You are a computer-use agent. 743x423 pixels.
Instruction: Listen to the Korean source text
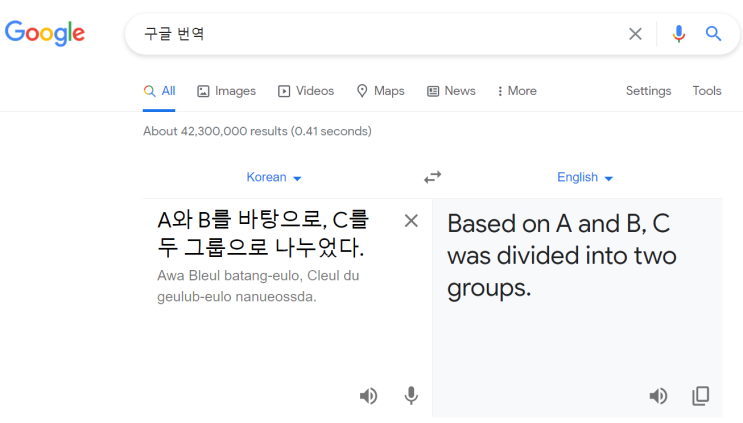pos(368,396)
